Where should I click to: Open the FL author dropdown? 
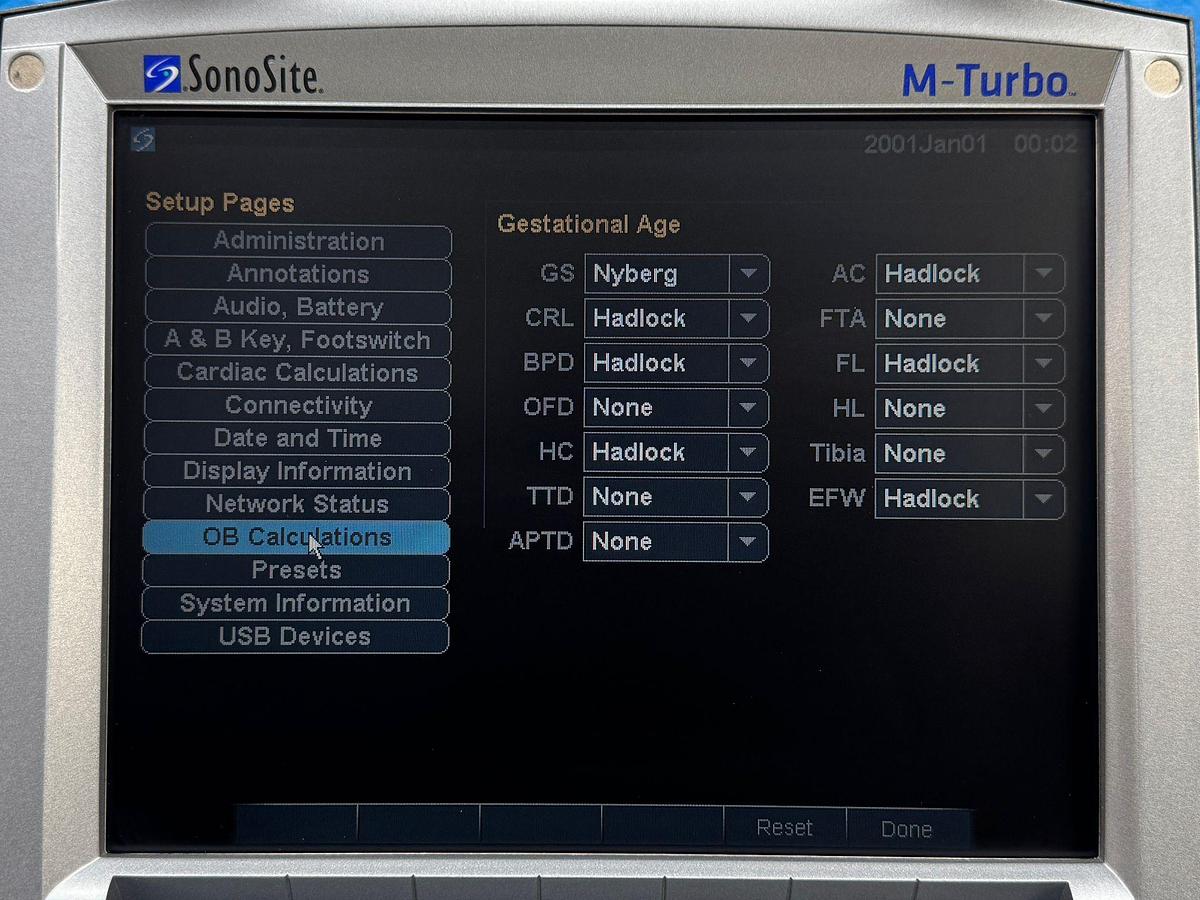tap(1044, 363)
